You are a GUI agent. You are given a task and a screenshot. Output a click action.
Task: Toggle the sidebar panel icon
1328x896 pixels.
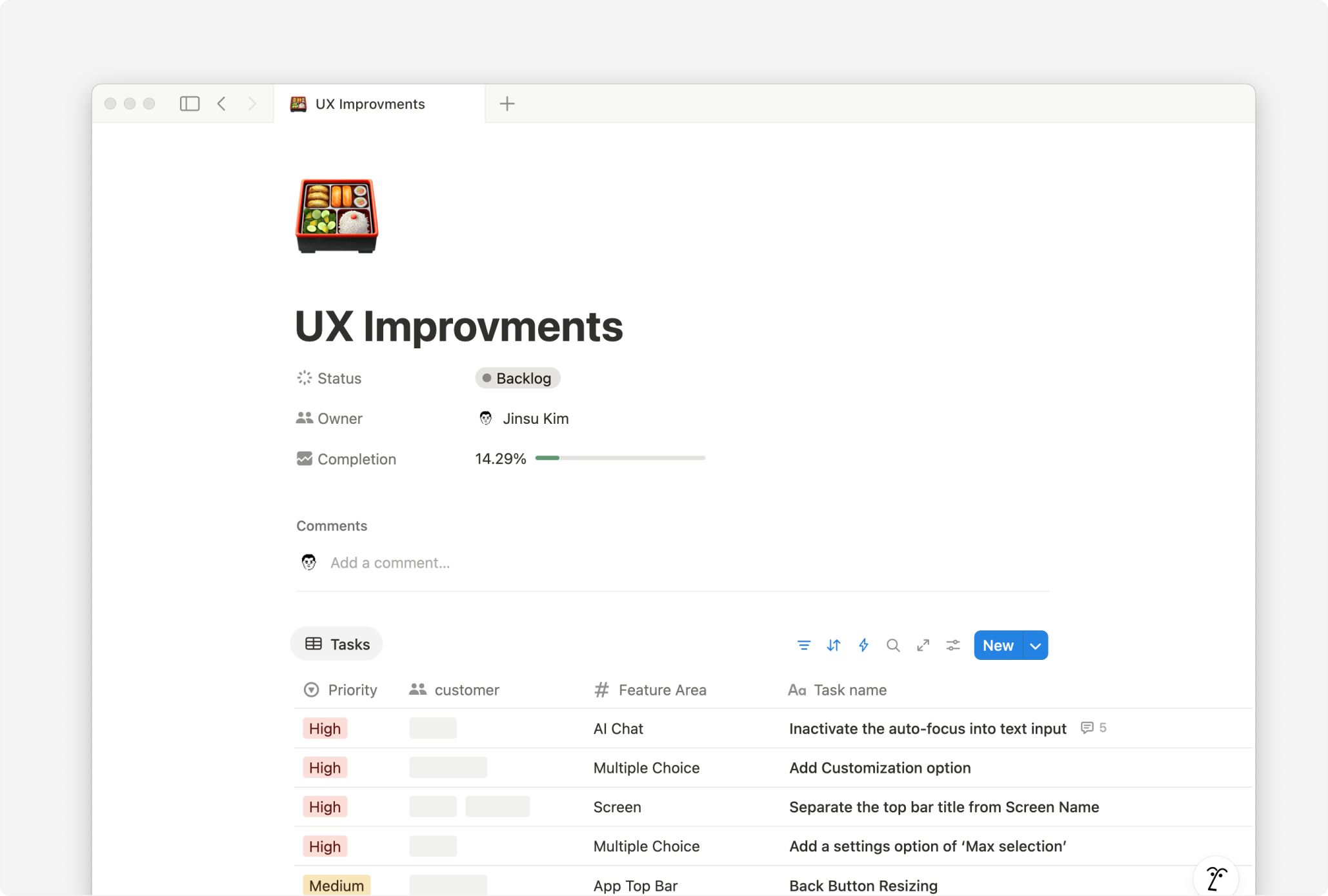tap(189, 104)
